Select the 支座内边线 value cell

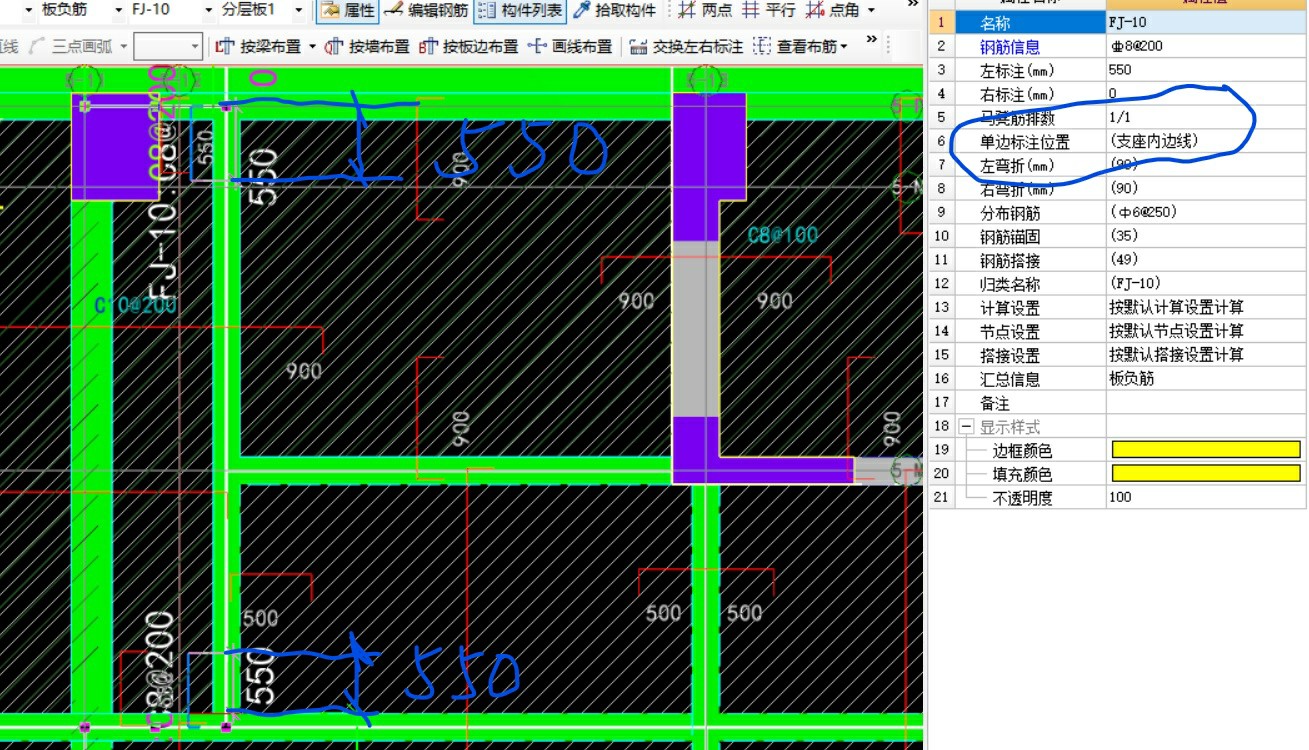(1206, 141)
